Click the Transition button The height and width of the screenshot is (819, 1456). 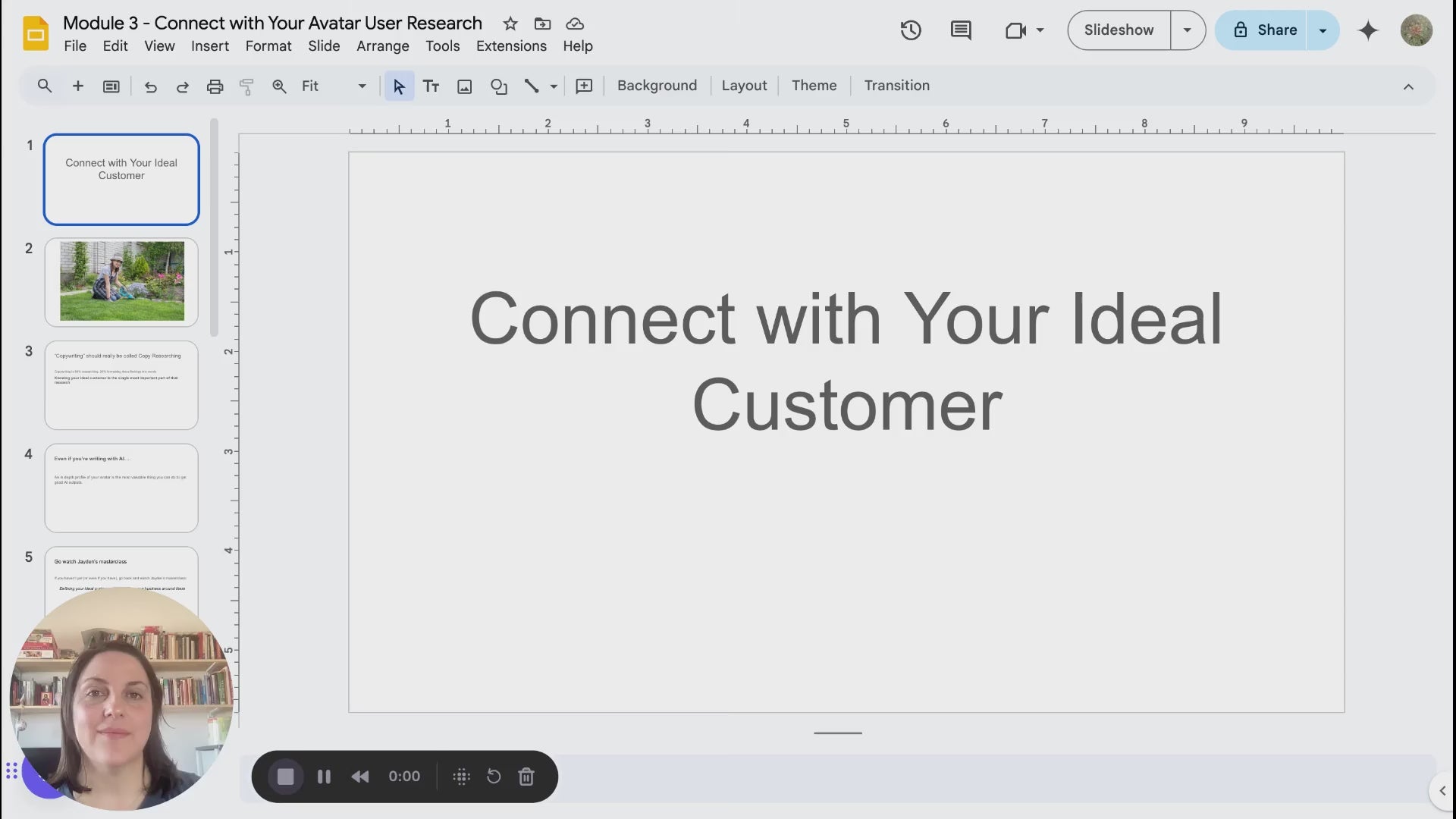896,86
